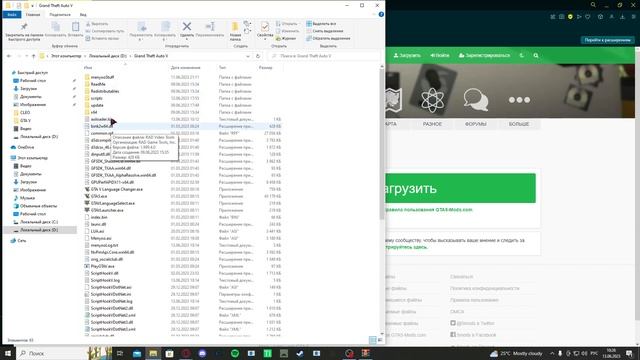
Task: Click Copy path (Скопировать путь) button
Action: point(105,31)
